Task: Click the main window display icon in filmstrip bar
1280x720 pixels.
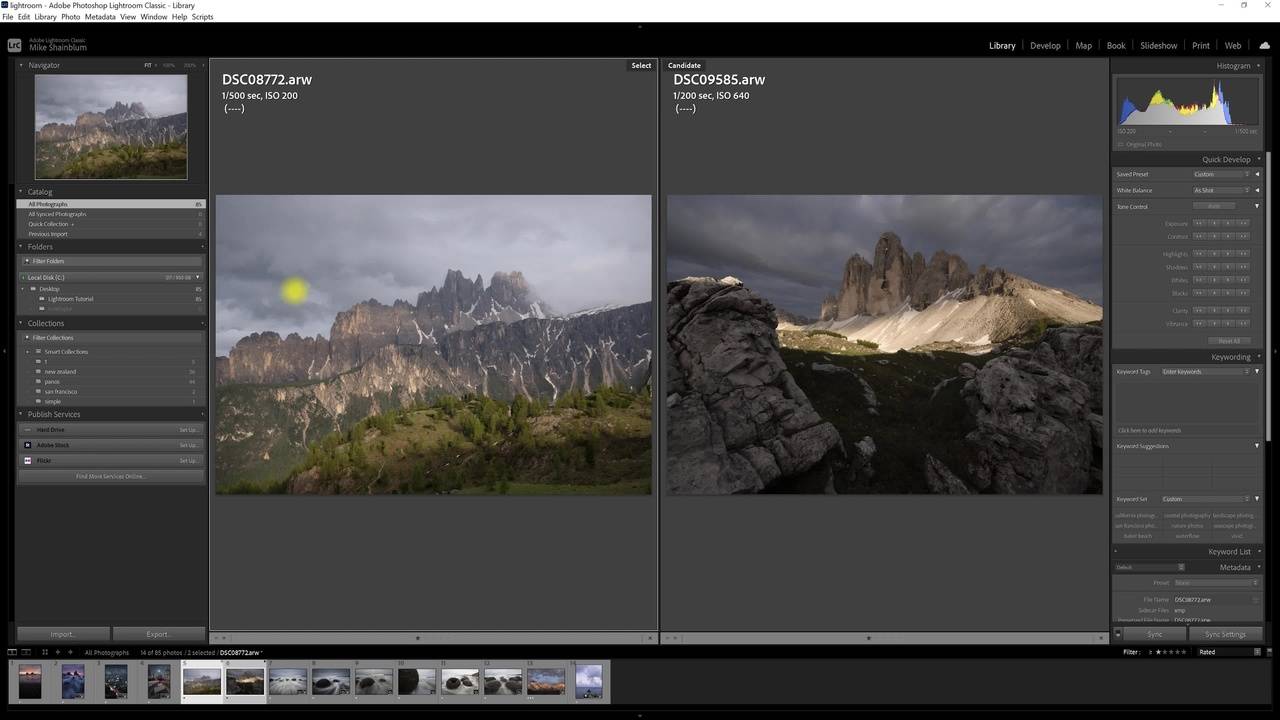Action: (x=12, y=652)
